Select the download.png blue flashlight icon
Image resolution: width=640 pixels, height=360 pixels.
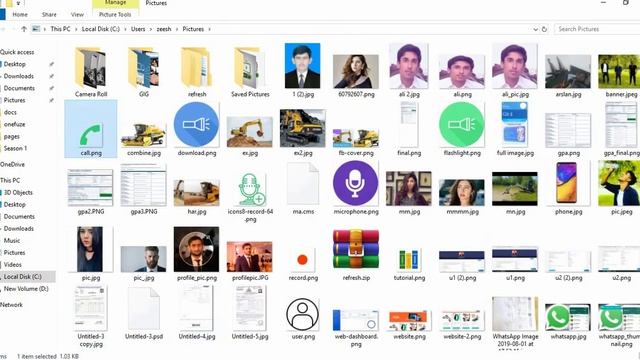197,129
